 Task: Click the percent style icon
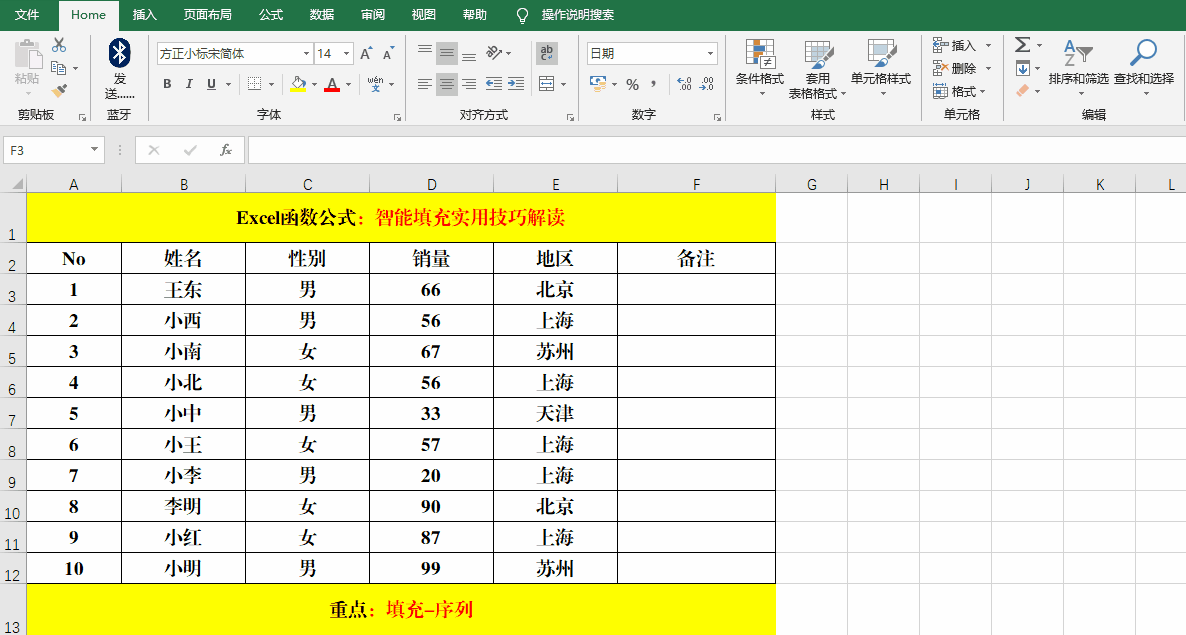pos(632,85)
